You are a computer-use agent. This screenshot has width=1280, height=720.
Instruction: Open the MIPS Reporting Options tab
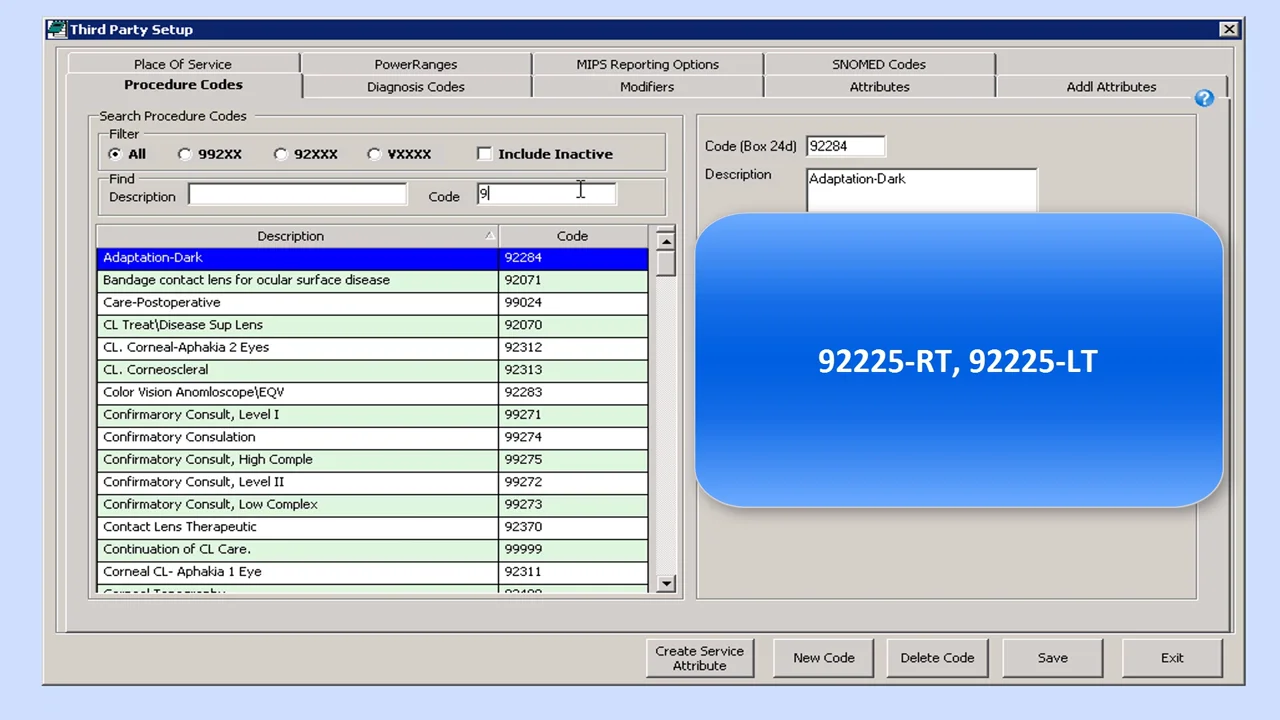click(x=647, y=64)
